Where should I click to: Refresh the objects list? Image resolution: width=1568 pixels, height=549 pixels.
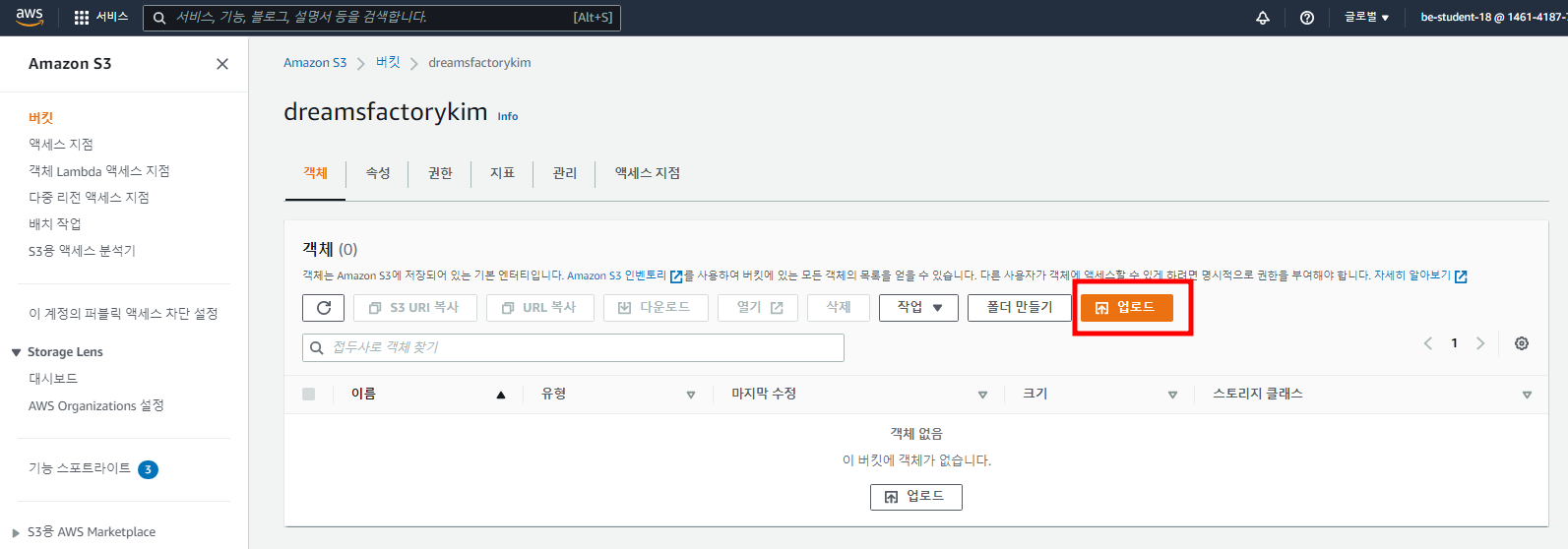coord(323,308)
